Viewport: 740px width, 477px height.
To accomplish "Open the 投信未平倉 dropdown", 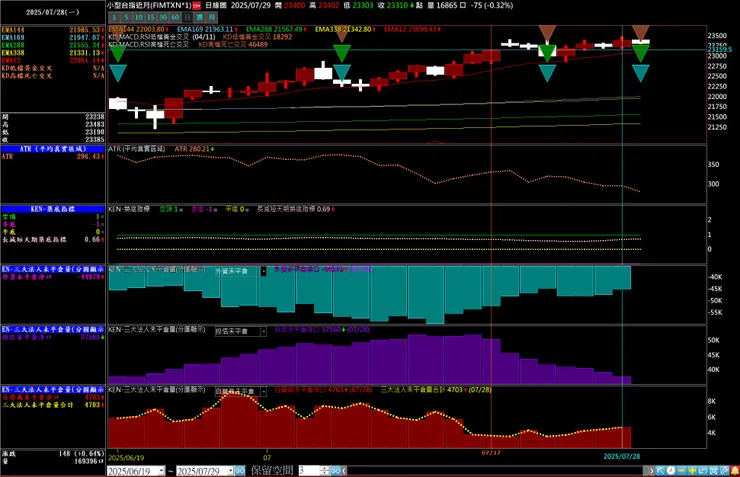I will [x=263, y=331].
